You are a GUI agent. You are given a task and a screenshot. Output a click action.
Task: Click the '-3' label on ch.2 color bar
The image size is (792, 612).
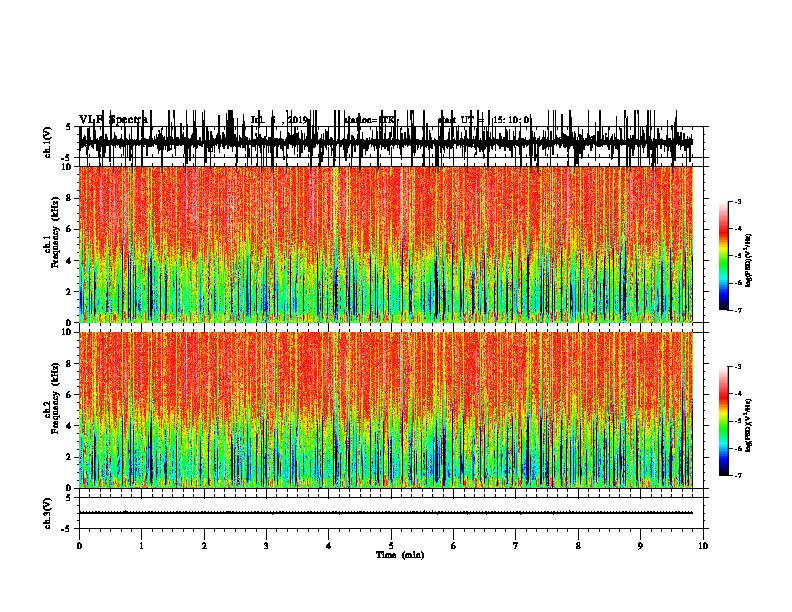click(x=738, y=367)
